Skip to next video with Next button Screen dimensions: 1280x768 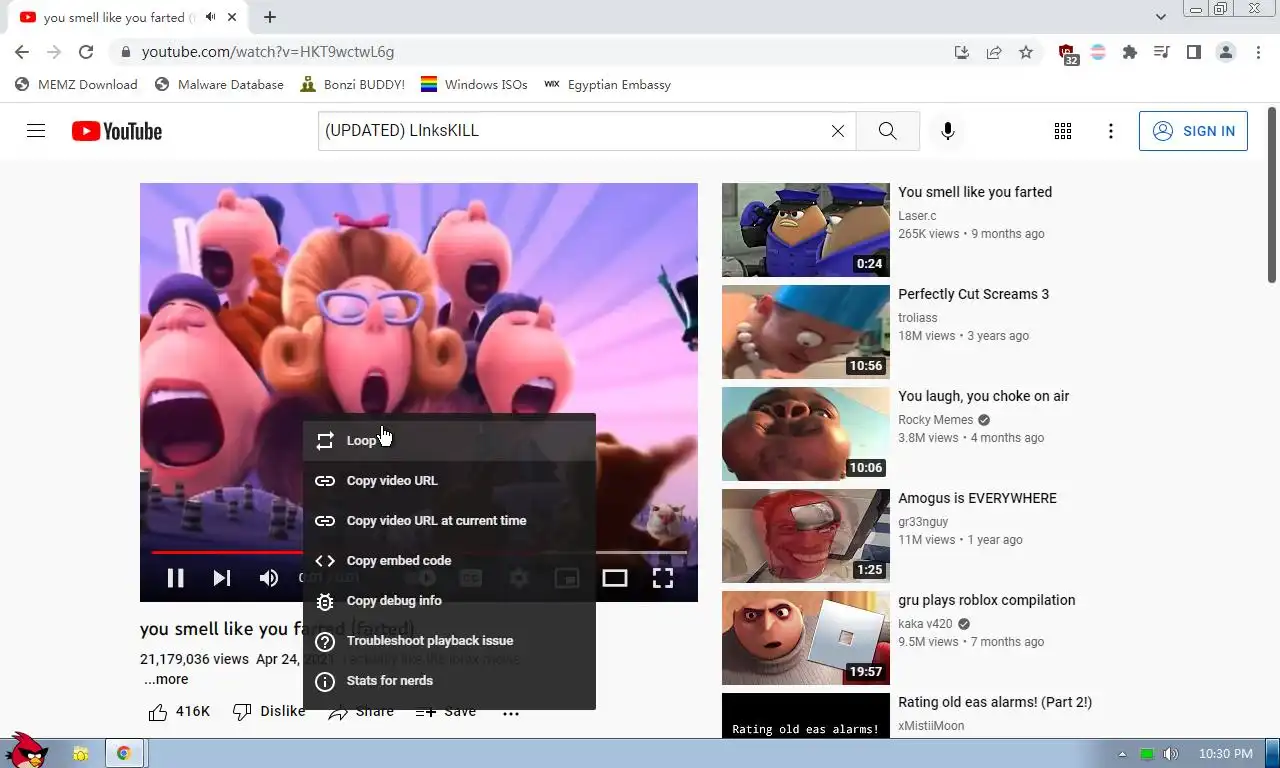[x=222, y=578]
